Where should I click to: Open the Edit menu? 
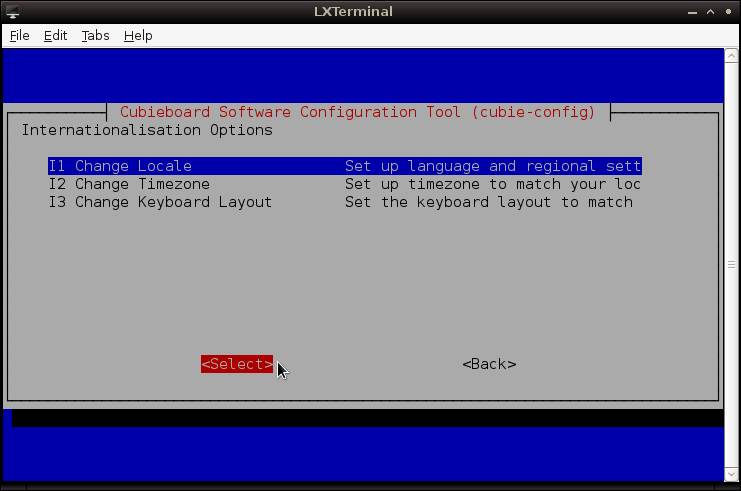click(55, 35)
